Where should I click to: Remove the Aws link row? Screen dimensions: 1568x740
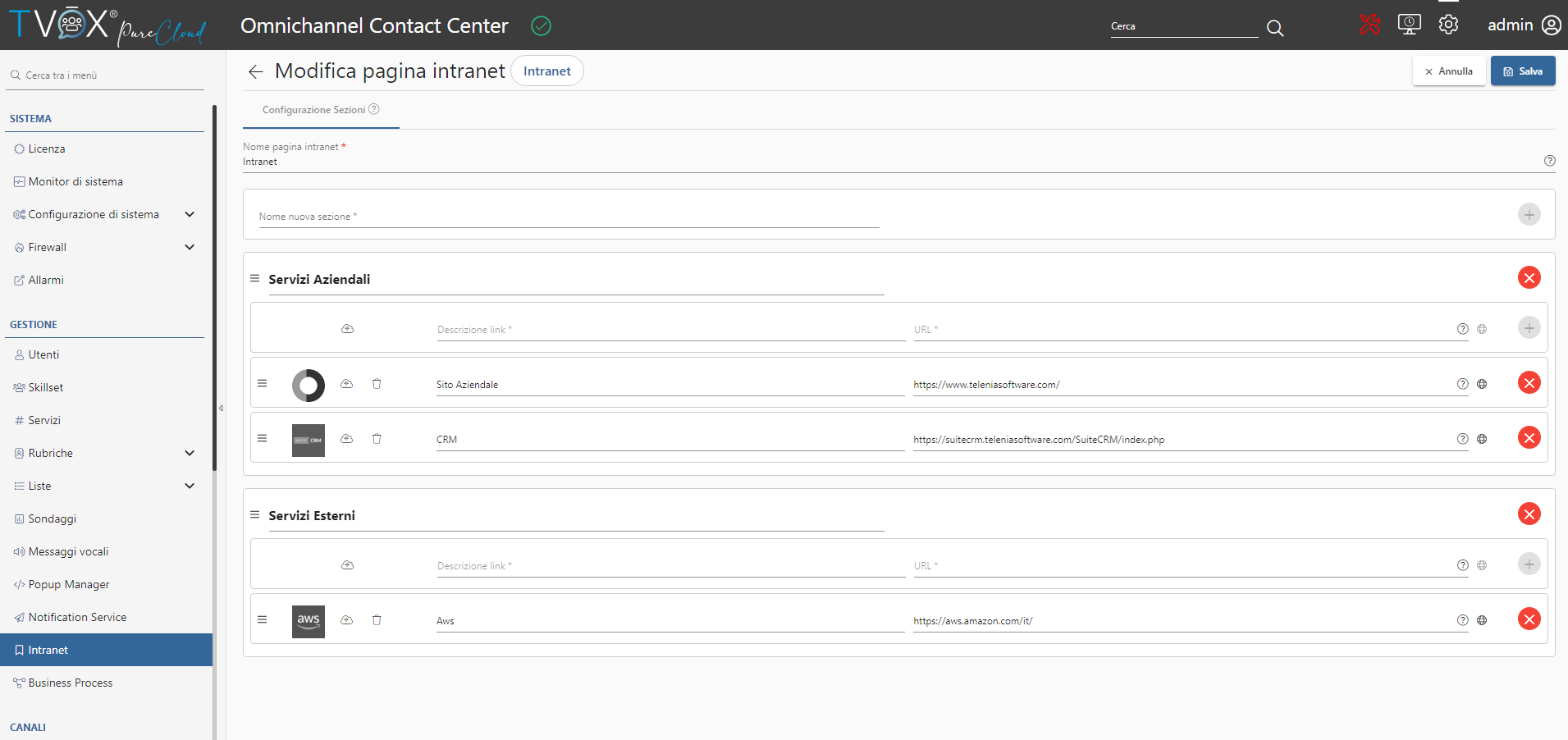(1529, 619)
